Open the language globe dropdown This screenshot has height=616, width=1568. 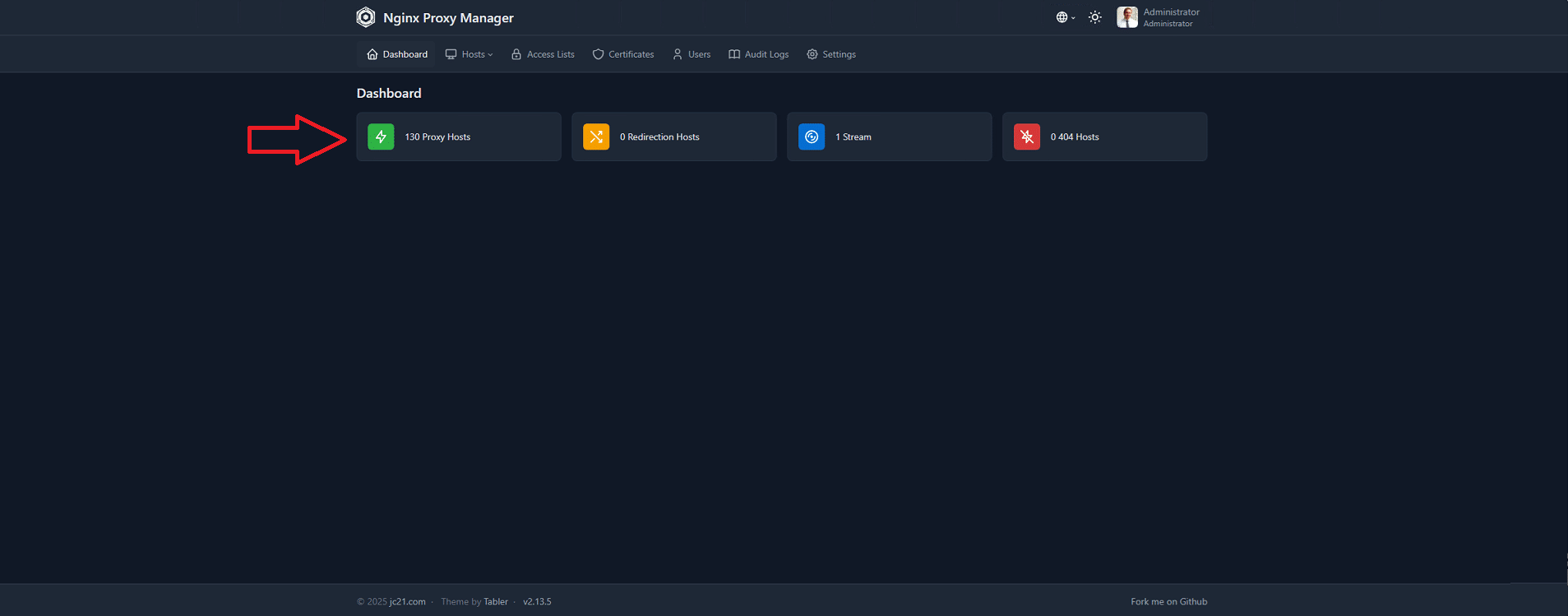(1065, 17)
